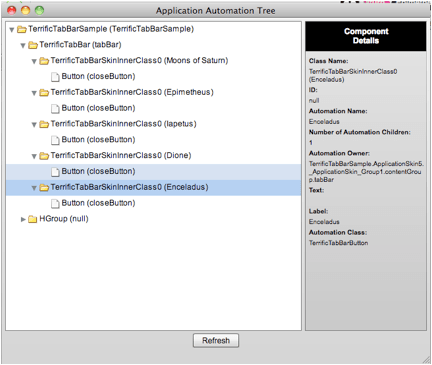This screenshot has height=365, width=432.
Task: Click the Refresh button
Action: tap(216, 340)
